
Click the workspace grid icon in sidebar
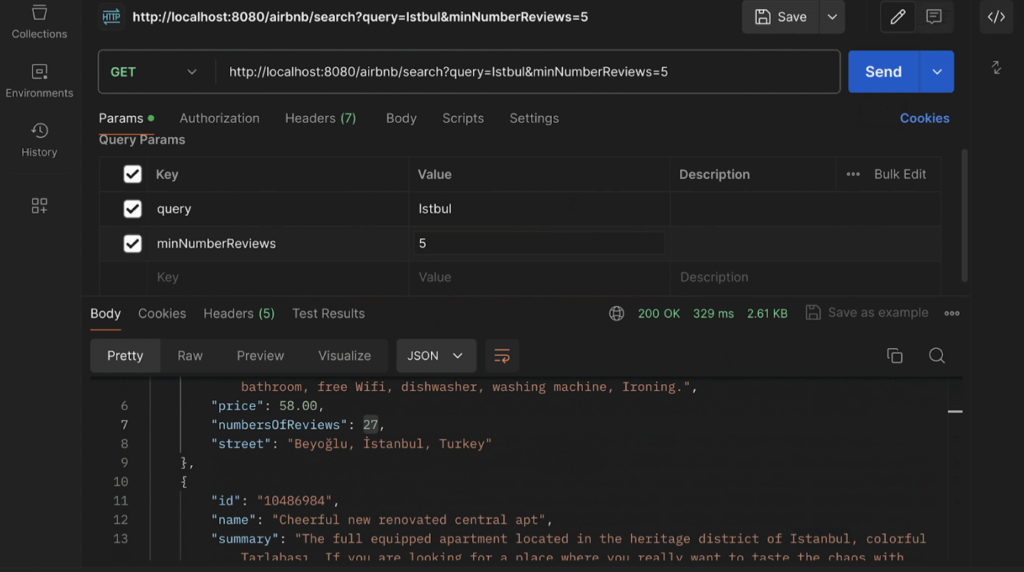(x=39, y=206)
